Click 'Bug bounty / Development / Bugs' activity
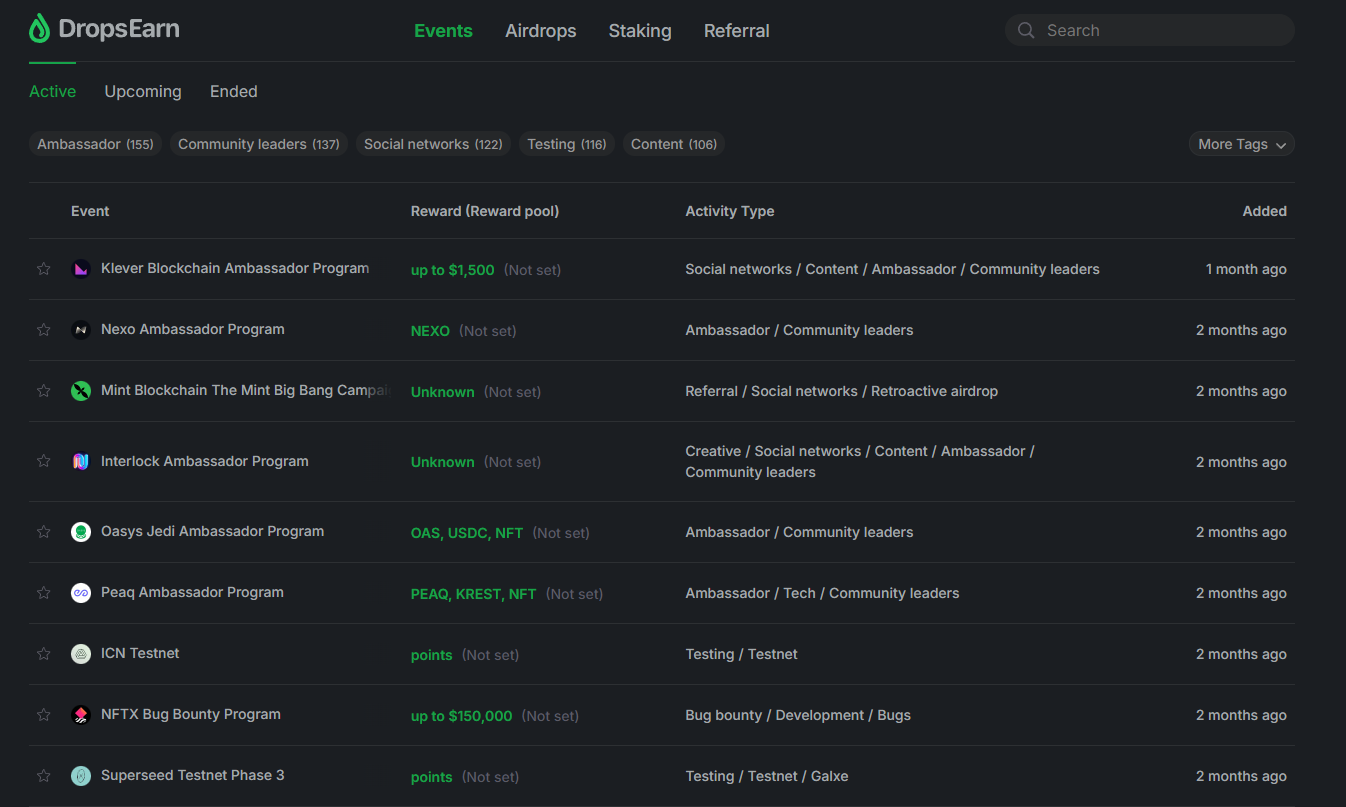This screenshot has width=1346, height=807. point(798,715)
